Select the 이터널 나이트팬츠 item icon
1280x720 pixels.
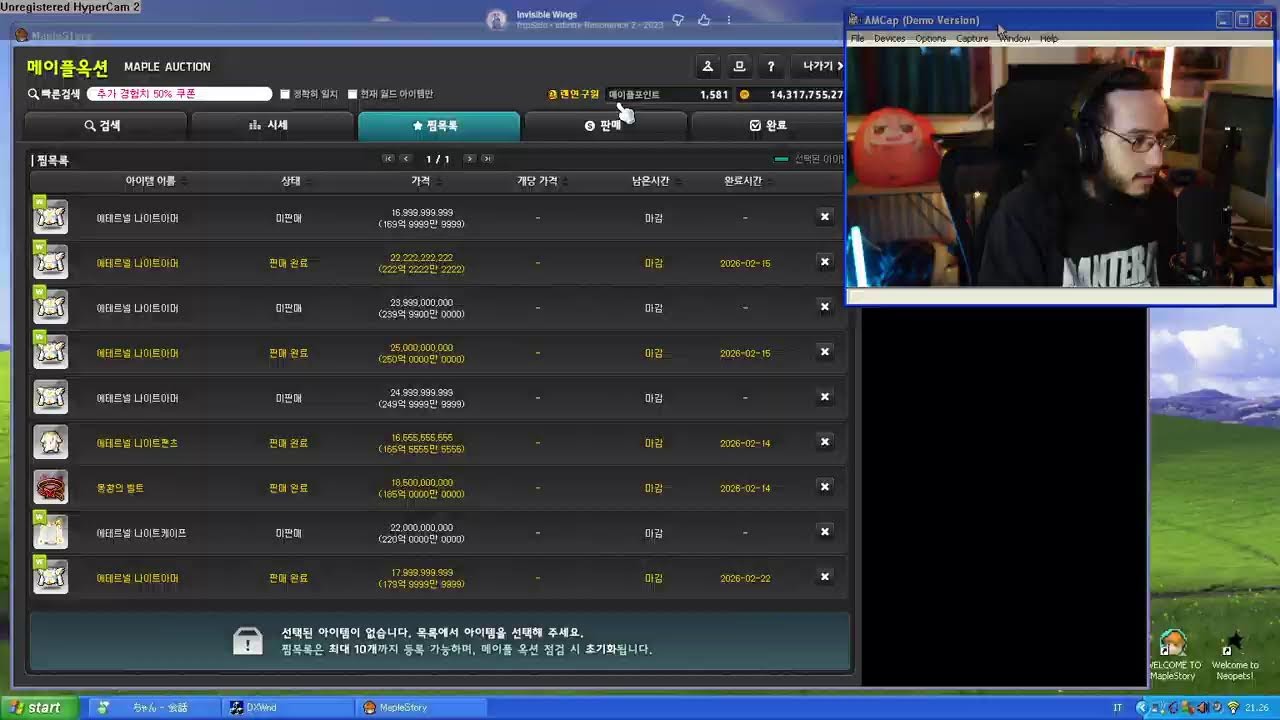(x=51, y=442)
